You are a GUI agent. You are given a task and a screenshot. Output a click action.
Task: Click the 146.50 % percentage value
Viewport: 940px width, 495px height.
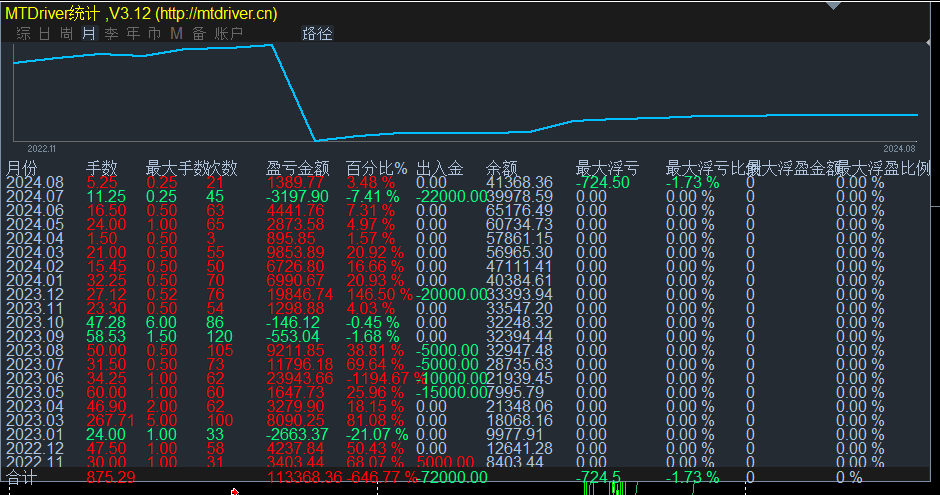379,295
